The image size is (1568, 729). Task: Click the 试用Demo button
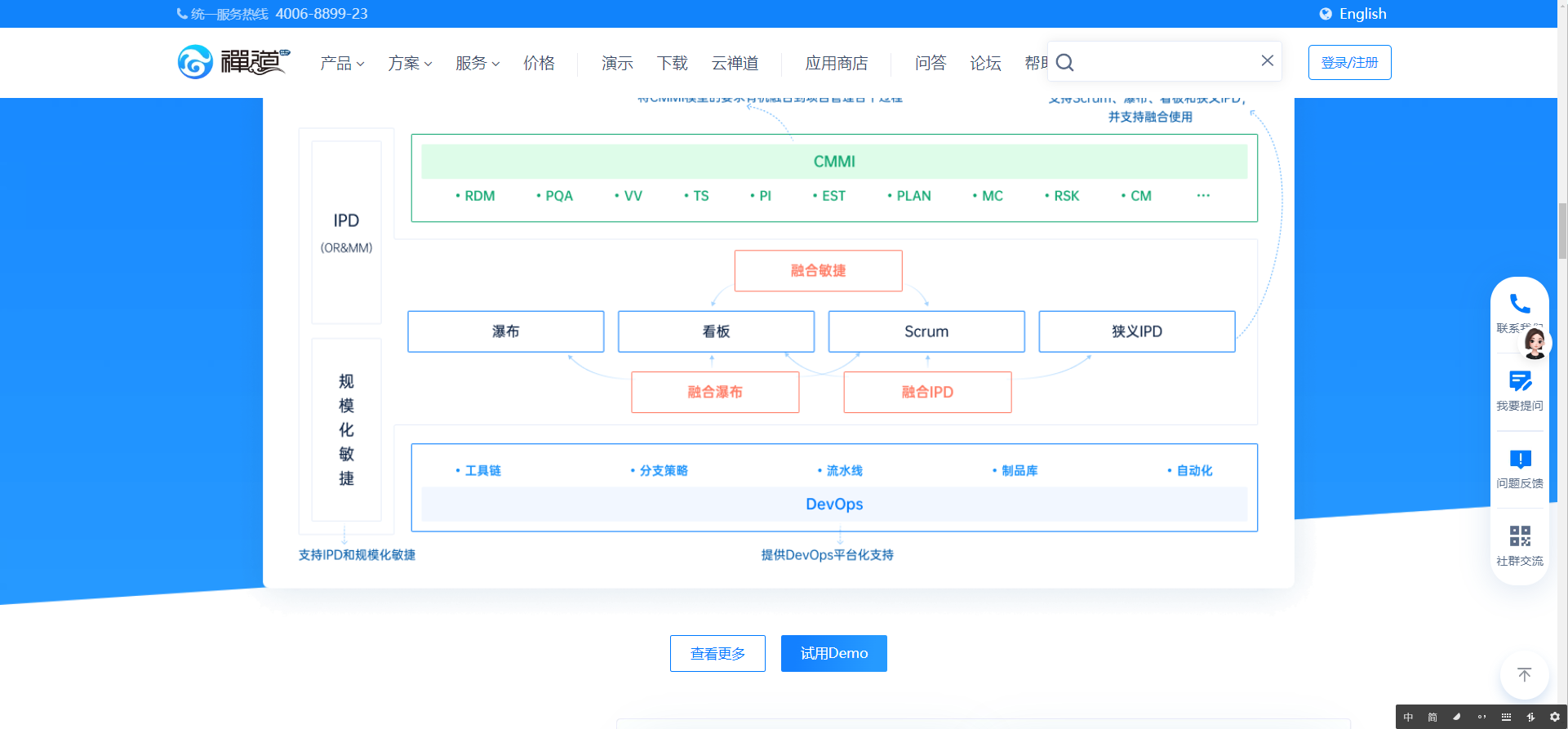(834, 653)
